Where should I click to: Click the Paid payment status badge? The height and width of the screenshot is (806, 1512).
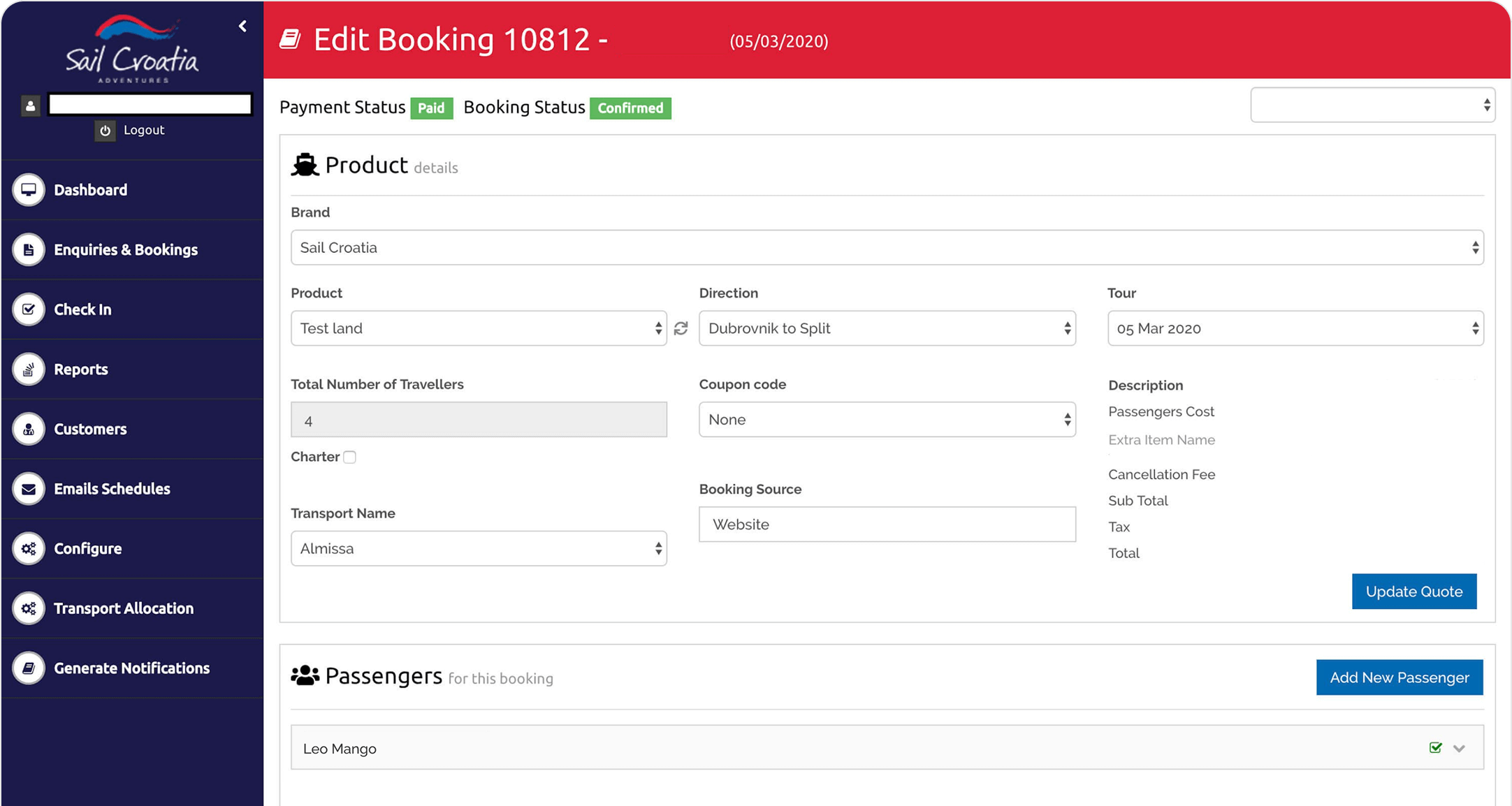click(431, 108)
